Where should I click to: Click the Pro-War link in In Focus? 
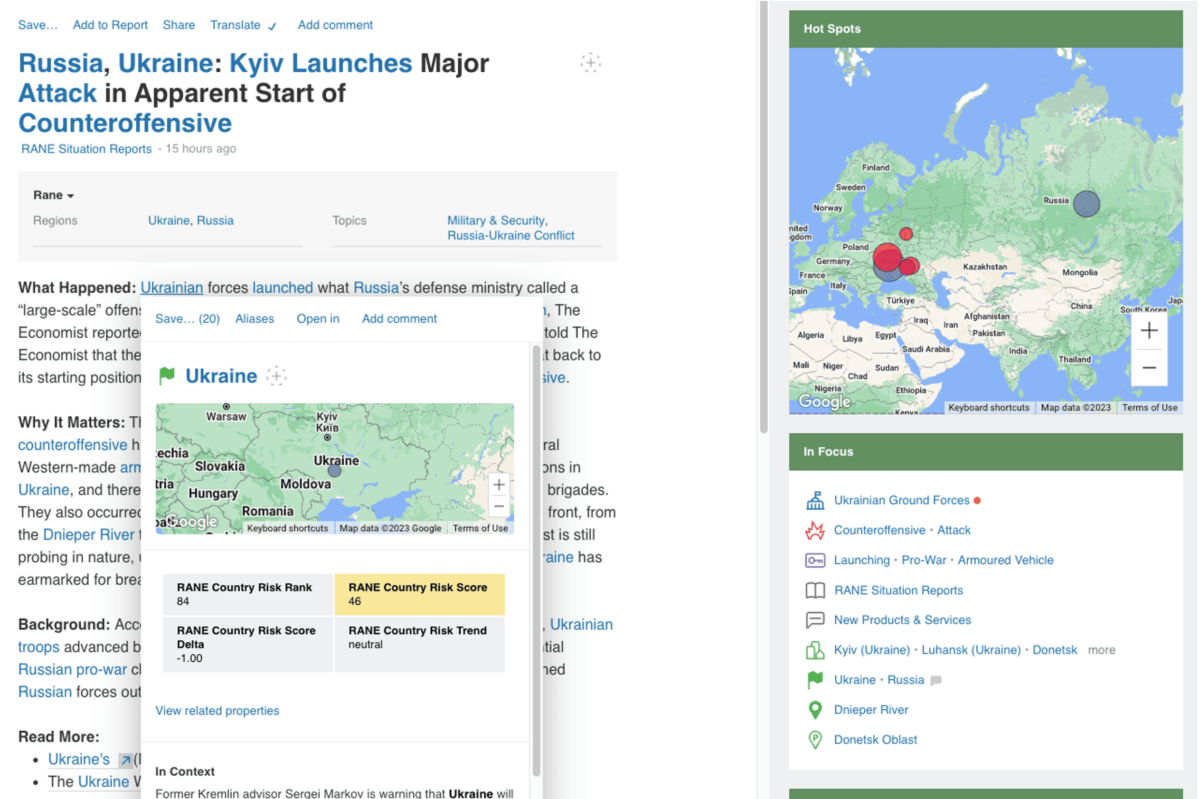924,560
